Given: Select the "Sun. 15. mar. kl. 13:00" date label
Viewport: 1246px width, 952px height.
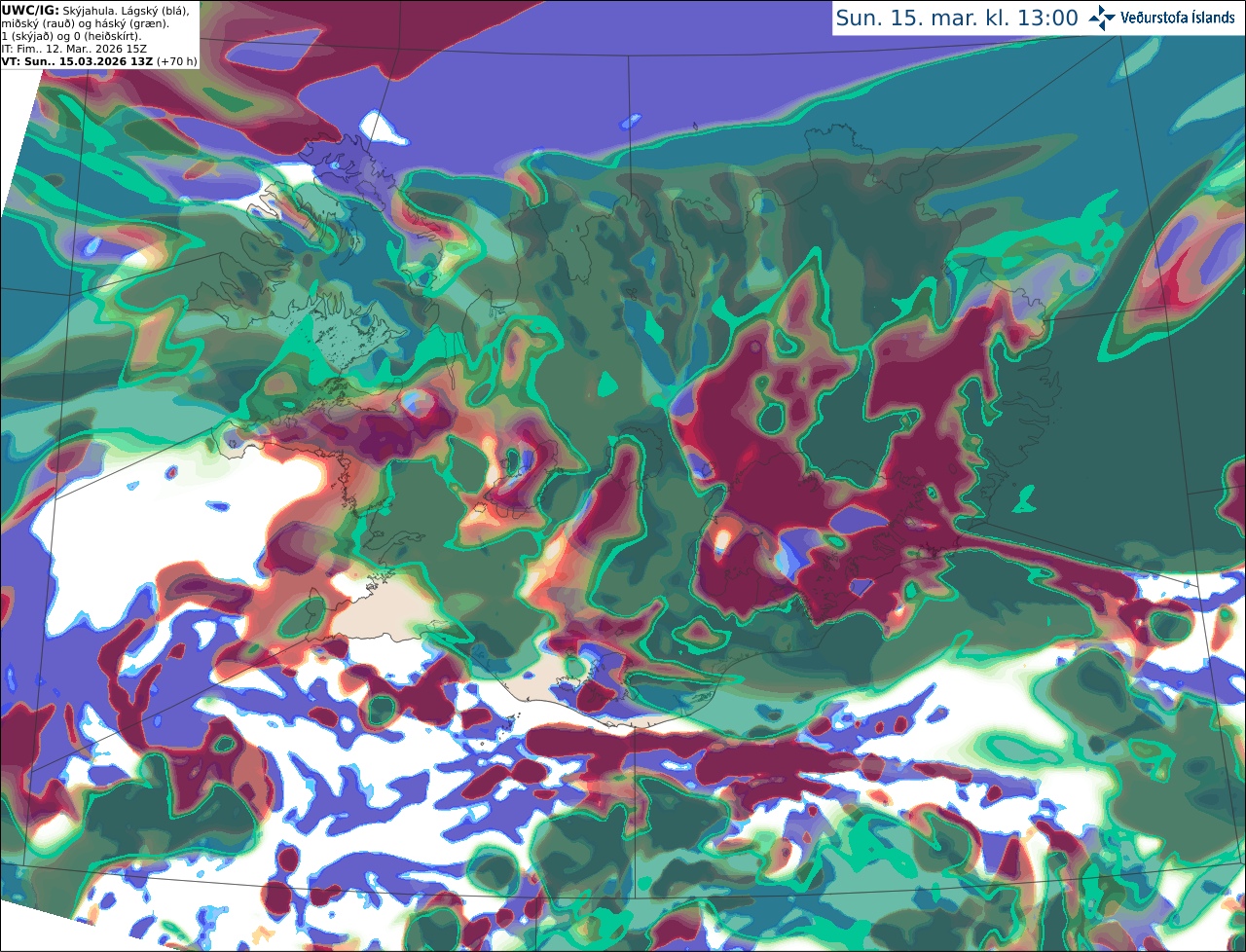Looking at the screenshot, I should pos(957,18).
